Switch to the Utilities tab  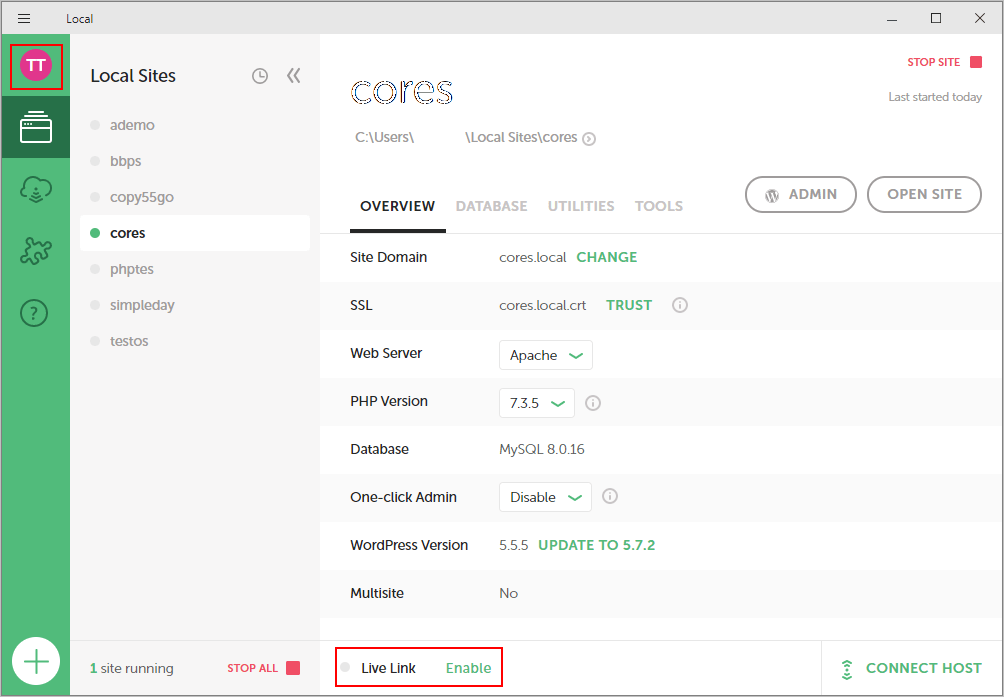click(x=581, y=206)
